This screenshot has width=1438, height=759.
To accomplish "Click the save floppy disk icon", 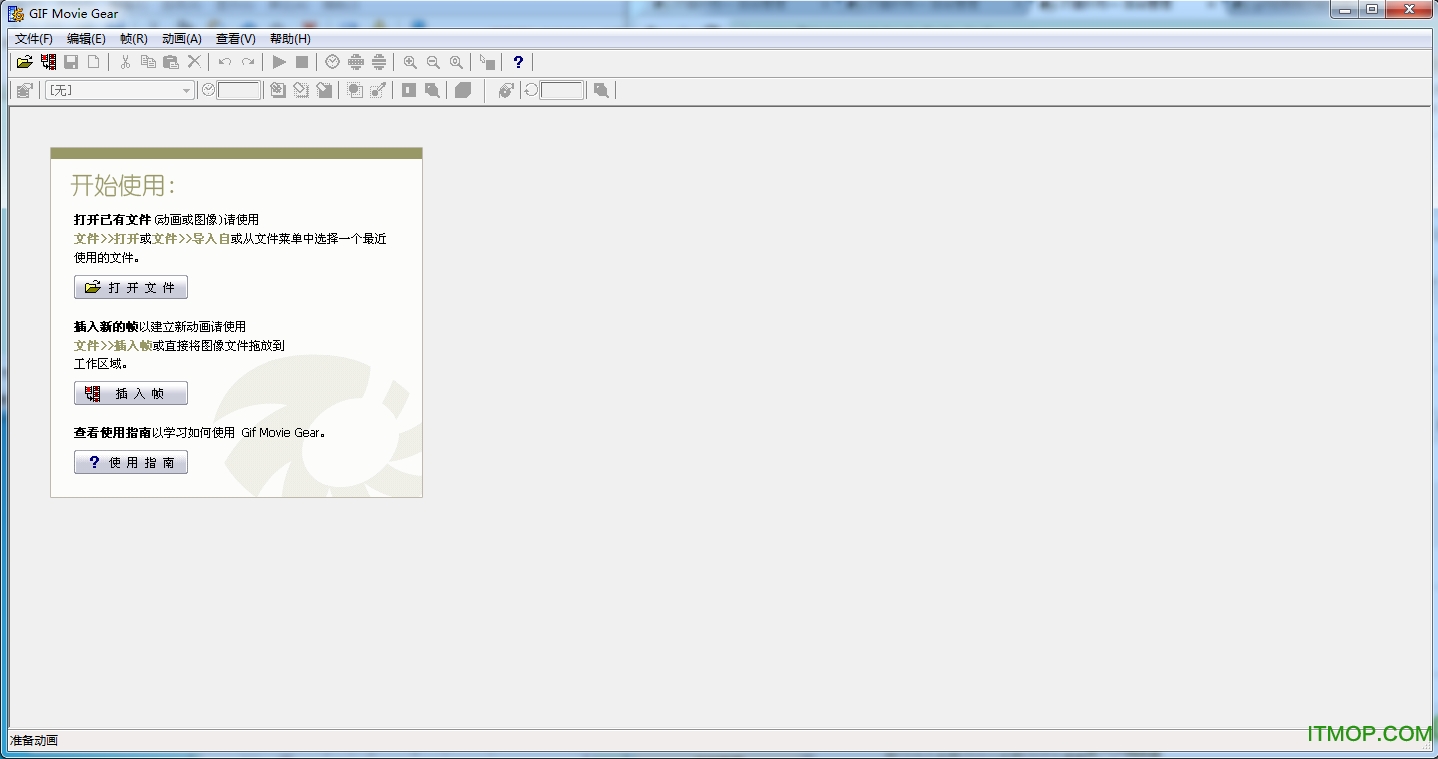I will click(x=71, y=62).
